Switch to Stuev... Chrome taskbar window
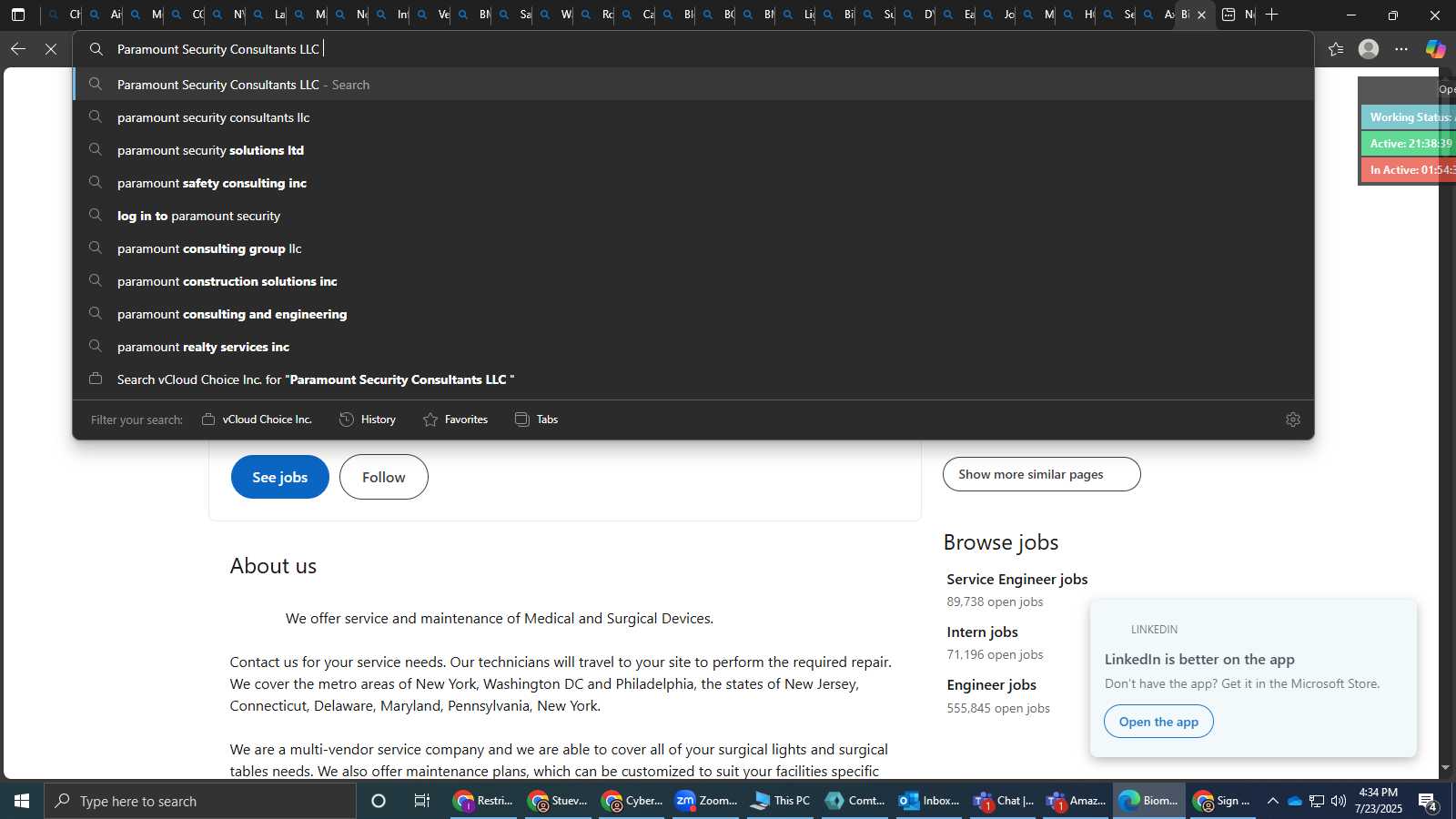The image size is (1456, 819). click(x=559, y=801)
